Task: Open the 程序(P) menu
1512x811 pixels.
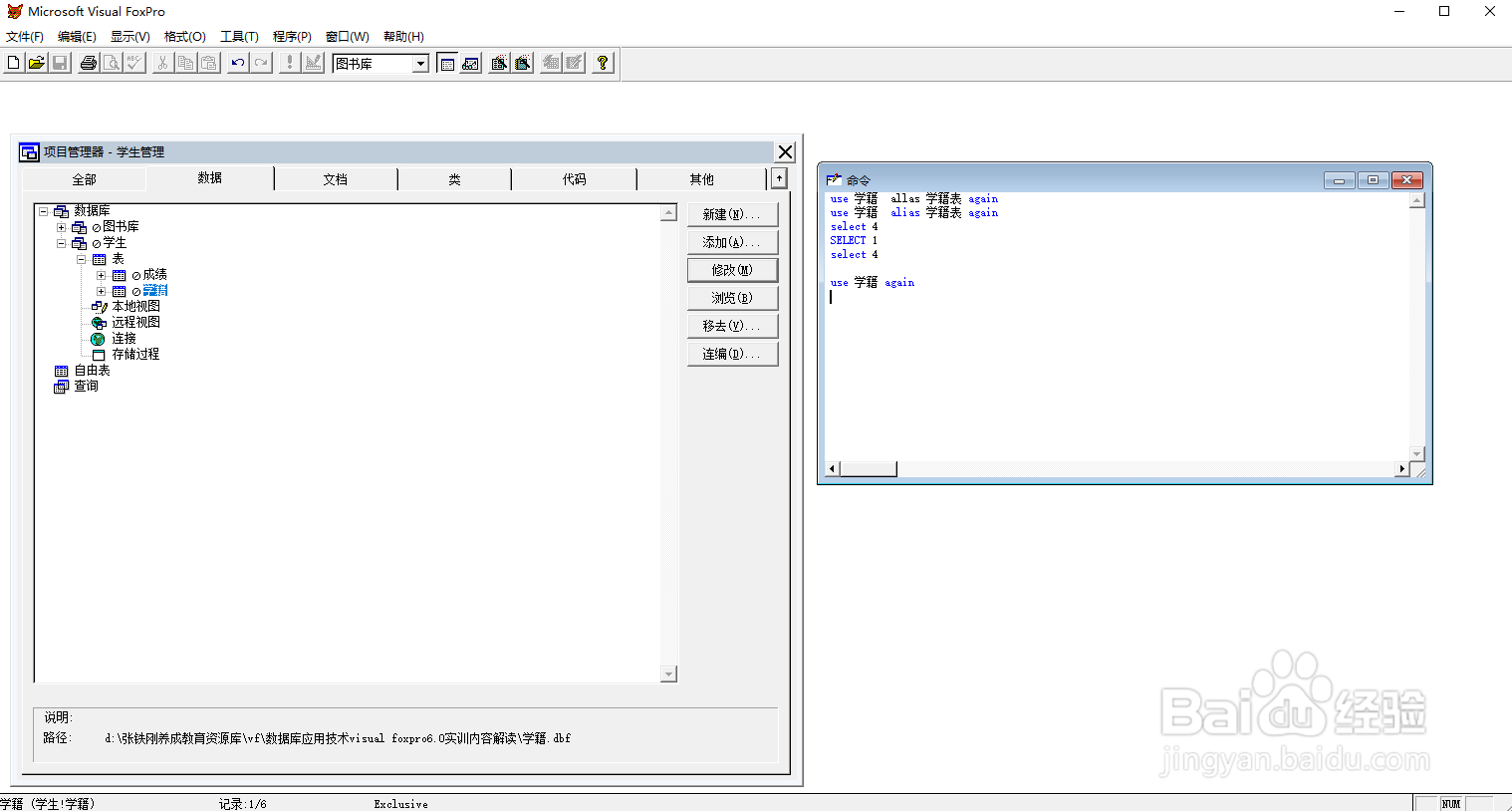Action: [x=292, y=36]
